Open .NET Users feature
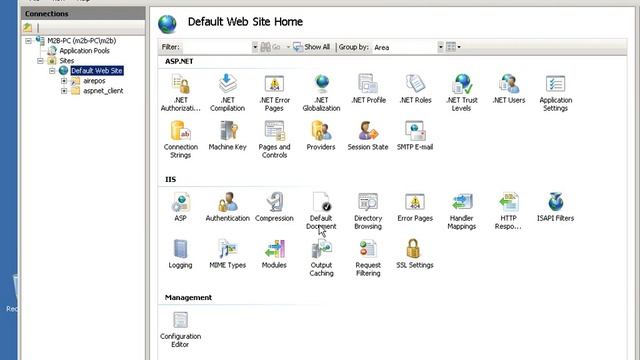640x360 pixels. 509,89
